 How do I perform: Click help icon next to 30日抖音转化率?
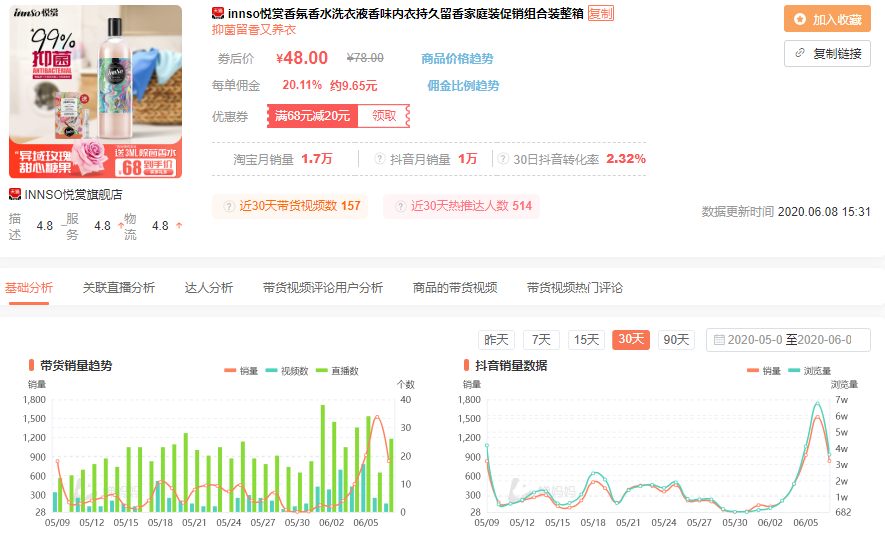(x=503, y=159)
